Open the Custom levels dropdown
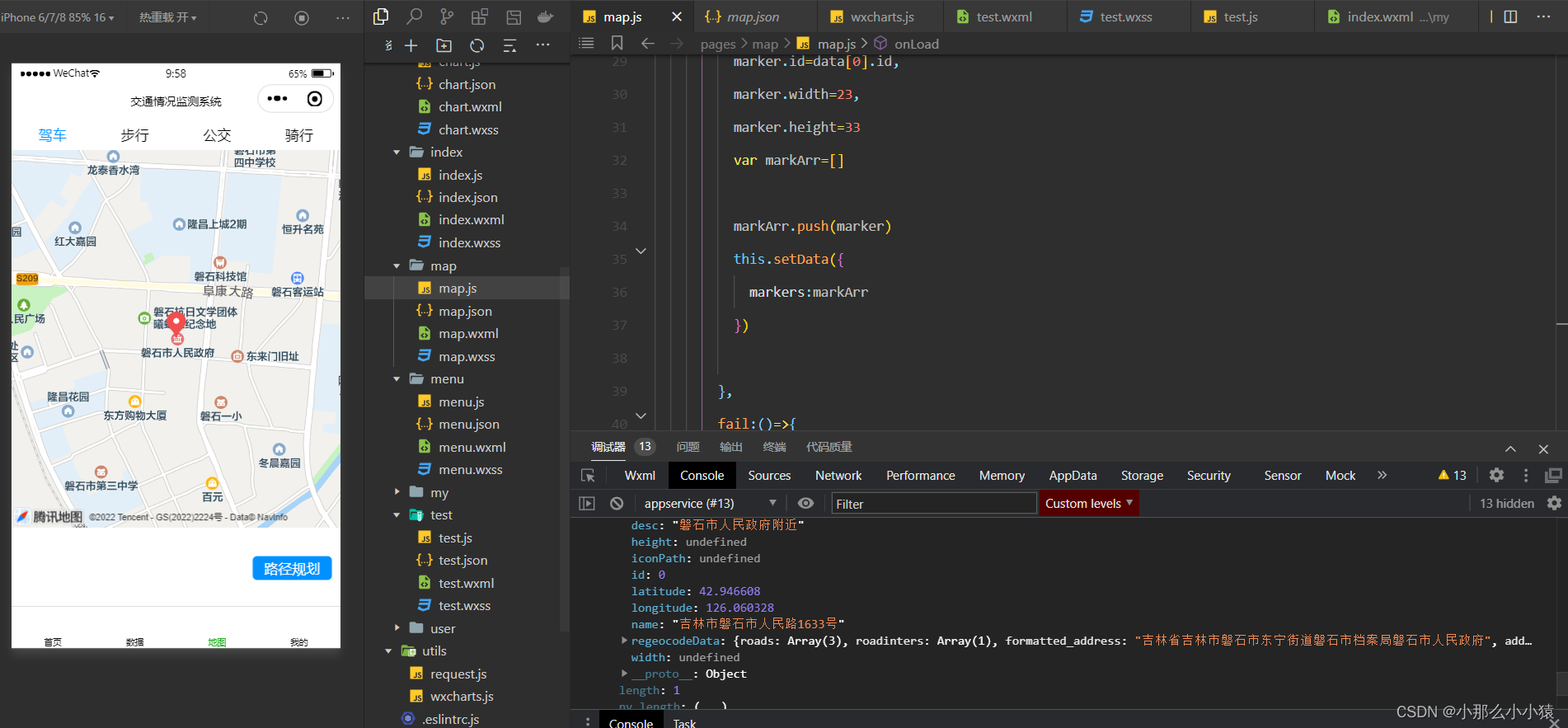Screen dimensions: 1568x728 pos(1089,503)
